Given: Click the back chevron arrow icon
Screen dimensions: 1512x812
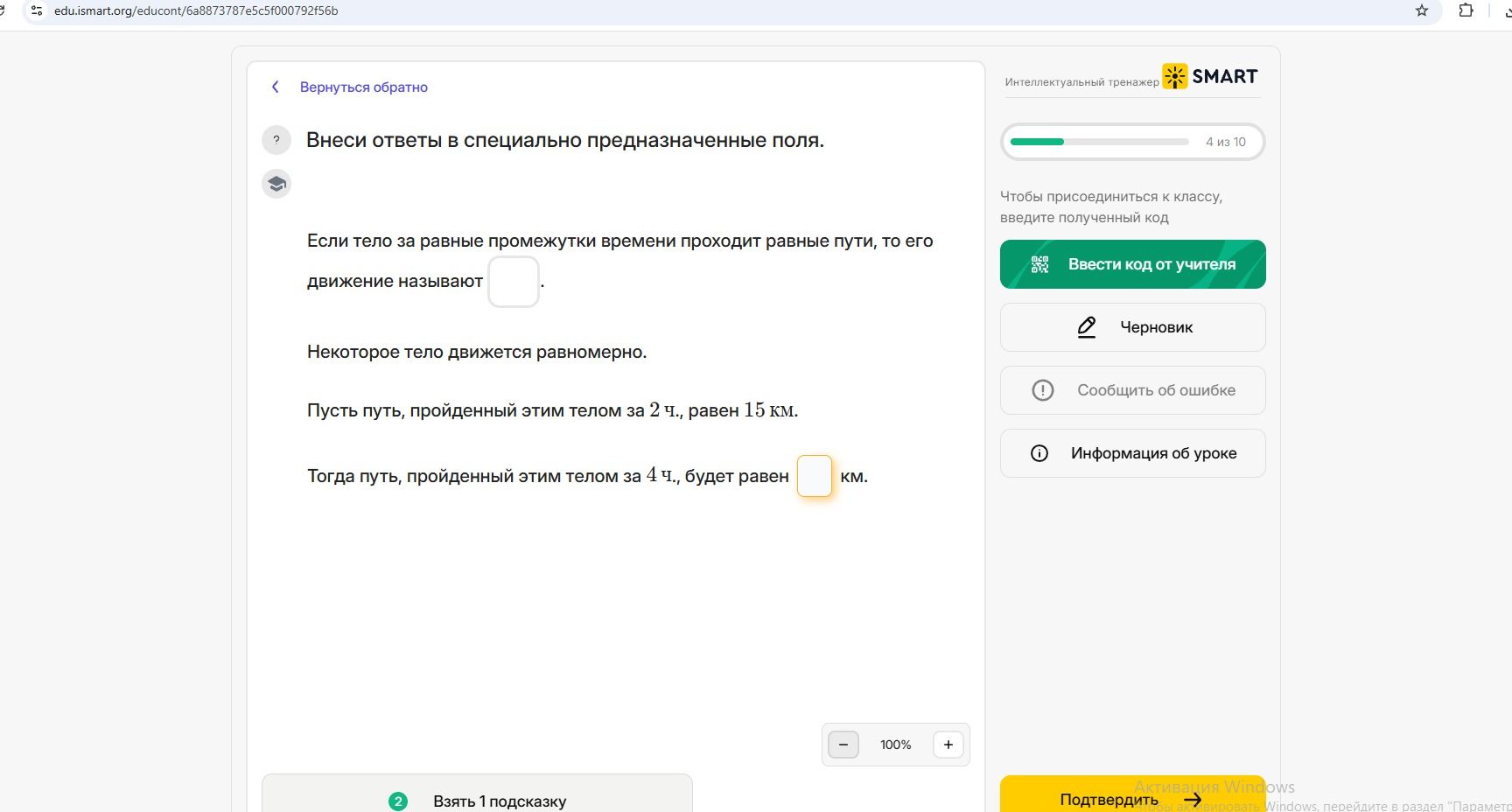Looking at the screenshot, I should [x=276, y=87].
